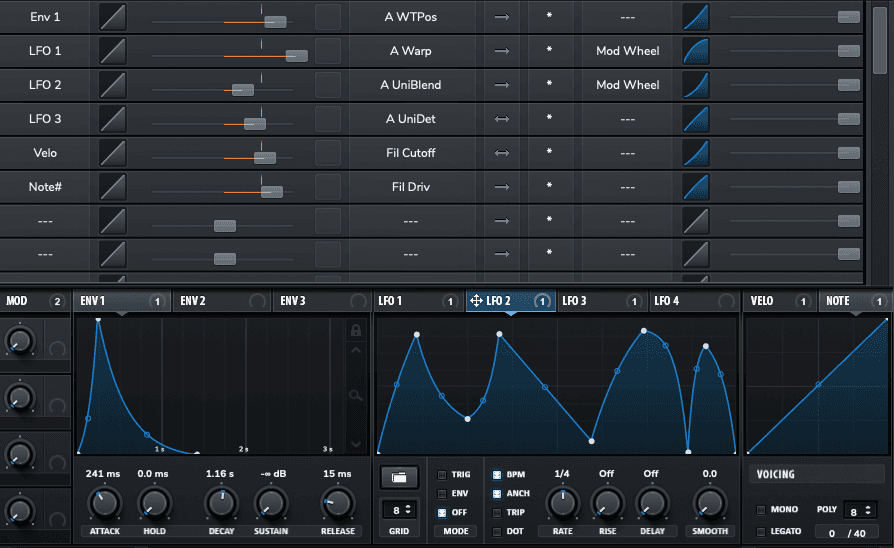
Task: Toggle BPM sync checkbox
Action: [497, 474]
